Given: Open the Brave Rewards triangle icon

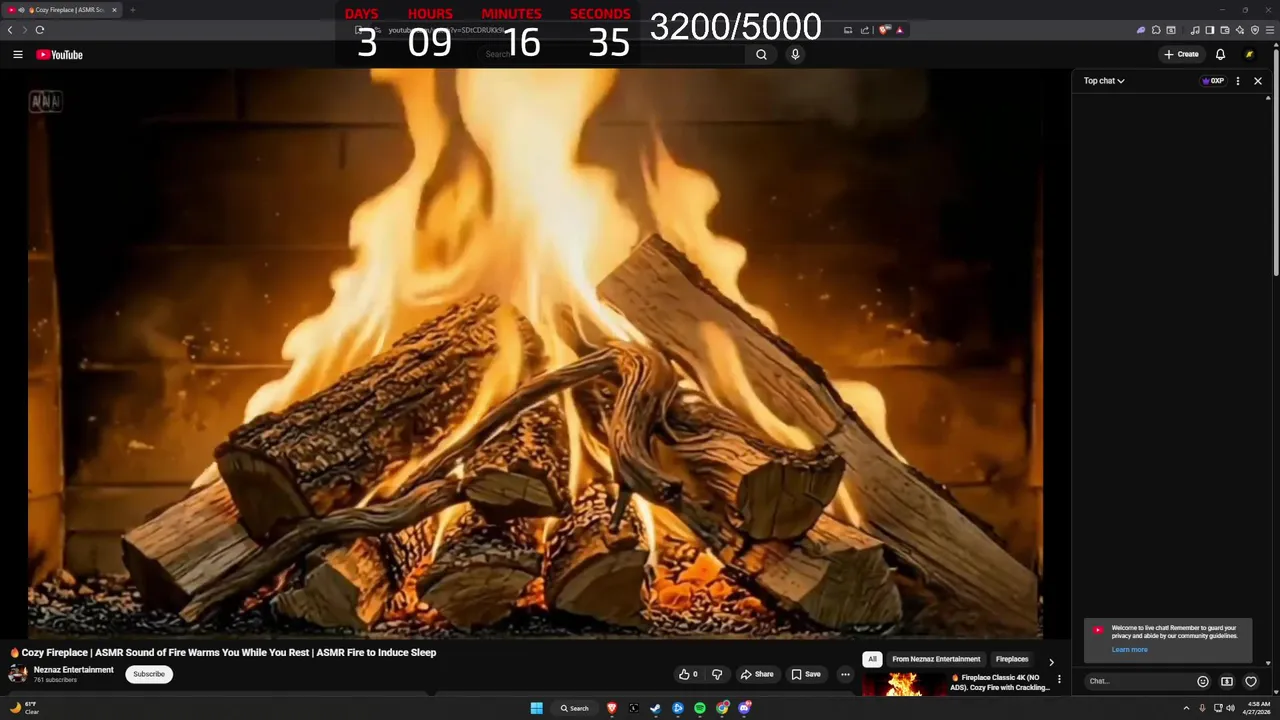Looking at the screenshot, I should (x=900, y=30).
